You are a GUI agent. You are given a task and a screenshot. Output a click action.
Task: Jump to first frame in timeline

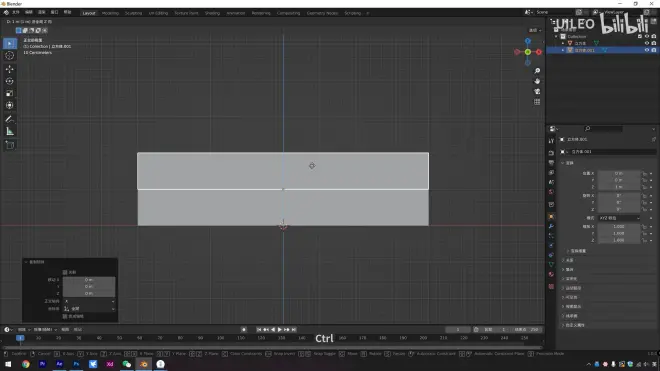tap(258, 330)
